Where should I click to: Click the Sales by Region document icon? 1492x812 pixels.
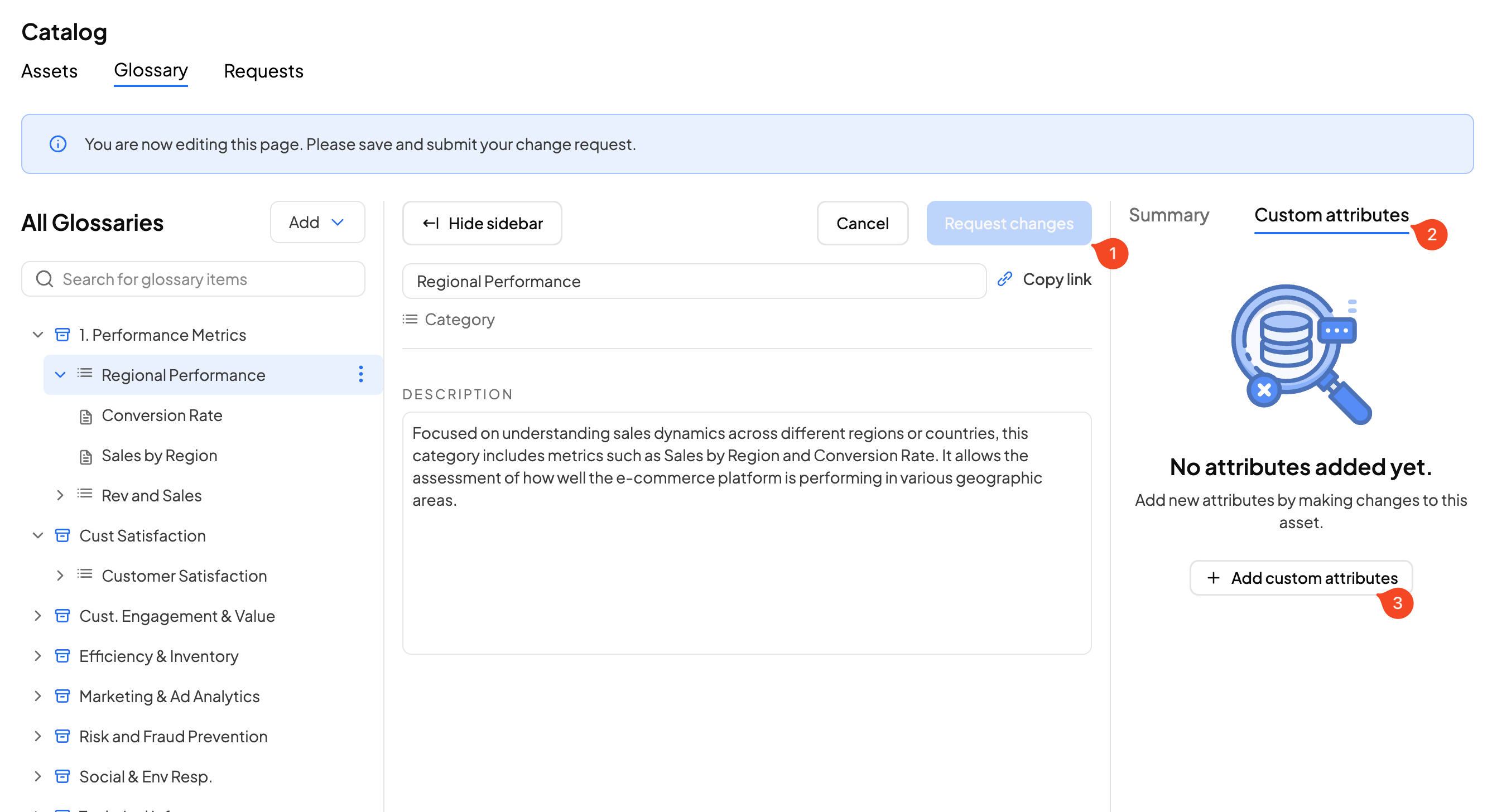86,457
